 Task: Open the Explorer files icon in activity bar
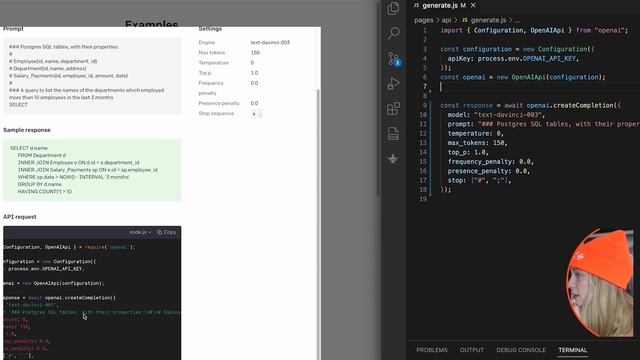(393, 8)
